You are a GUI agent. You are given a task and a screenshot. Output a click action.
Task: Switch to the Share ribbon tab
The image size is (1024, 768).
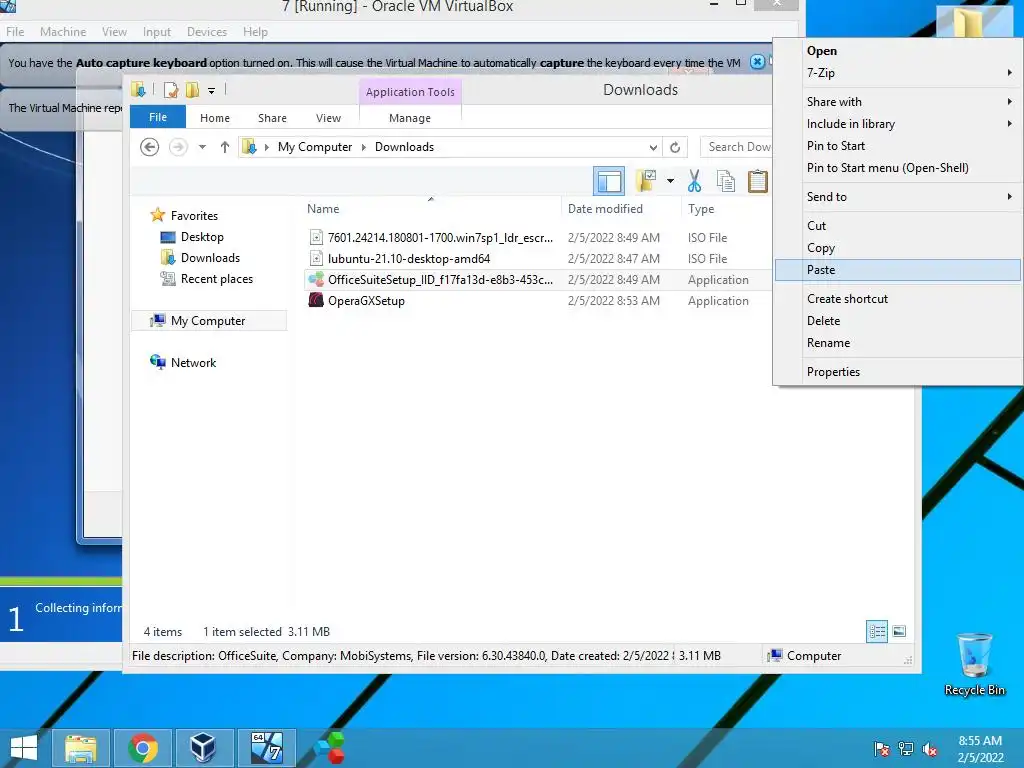click(272, 118)
